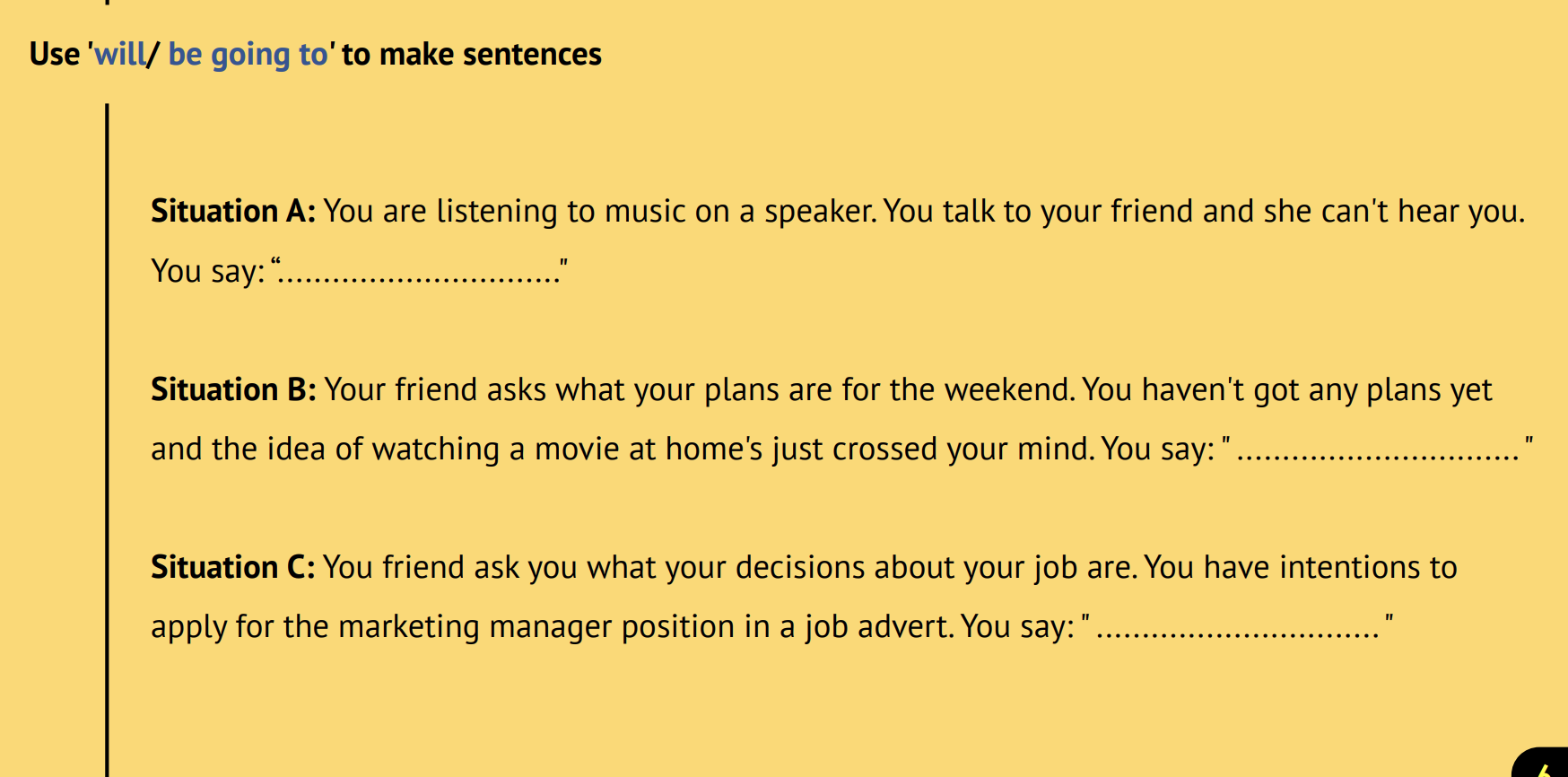Click the black lightning badge in corner
Viewport: 1568px width, 777px height.
pyautogui.click(x=1545, y=764)
